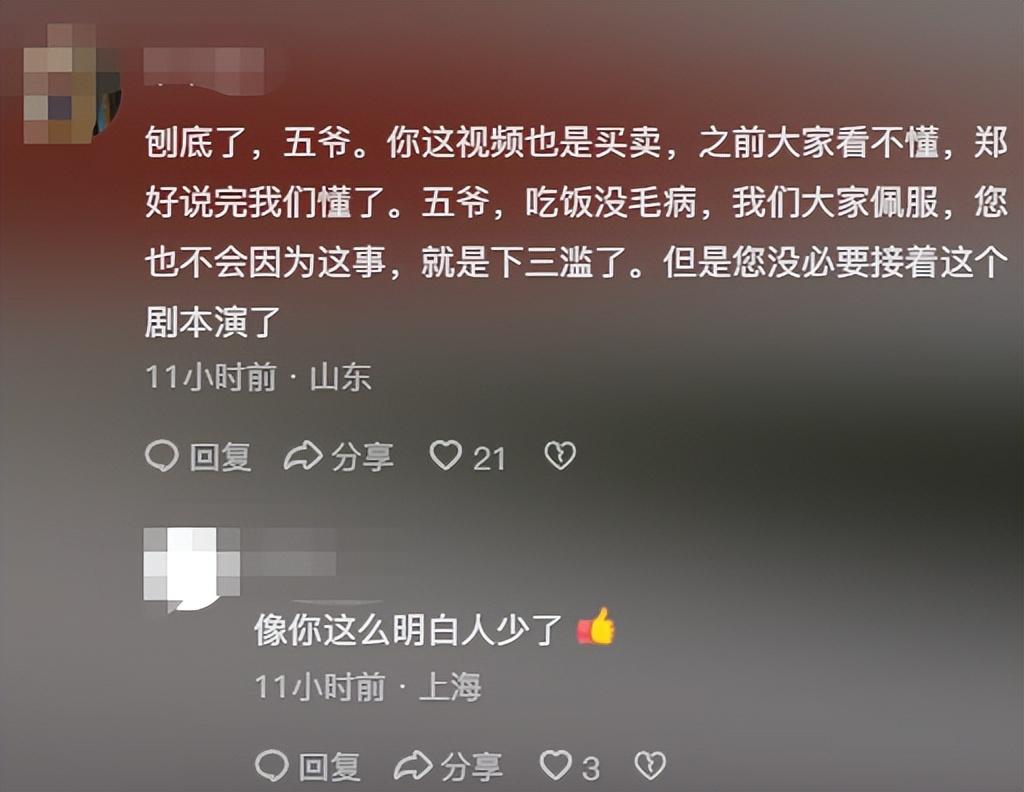The image size is (1024, 792).
Task: Dislike the Shandong comment via broken heart
Action: click(x=560, y=456)
